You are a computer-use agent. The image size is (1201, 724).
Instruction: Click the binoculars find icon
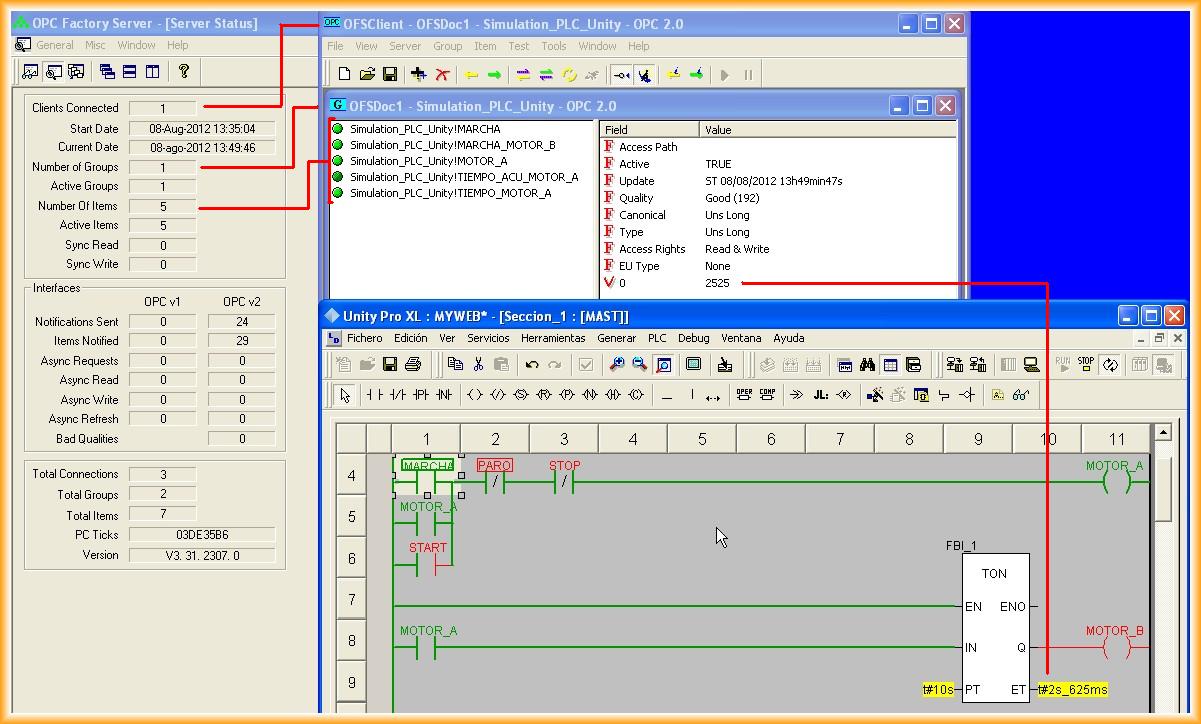pos(867,365)
